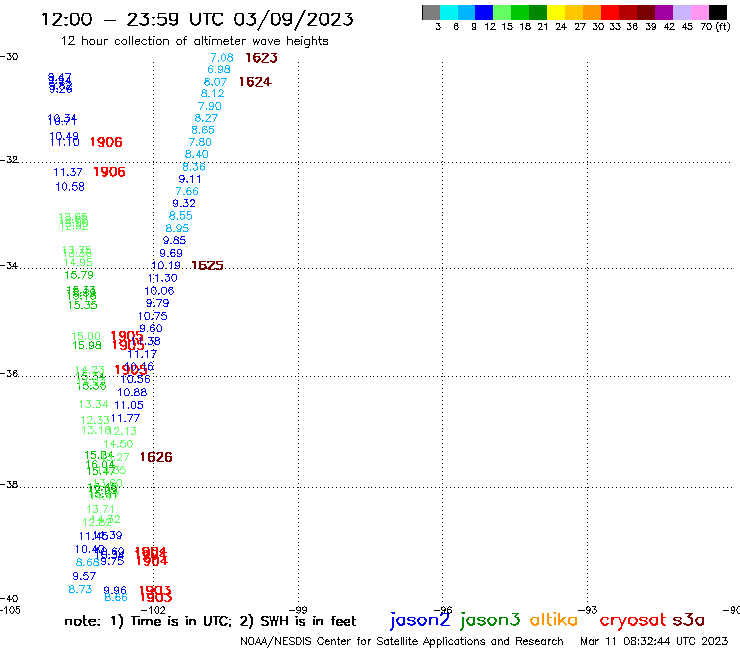This screenshot has width=740, height=650.
Task: Click the wave height value '9.11'
Action: point(190,179)
